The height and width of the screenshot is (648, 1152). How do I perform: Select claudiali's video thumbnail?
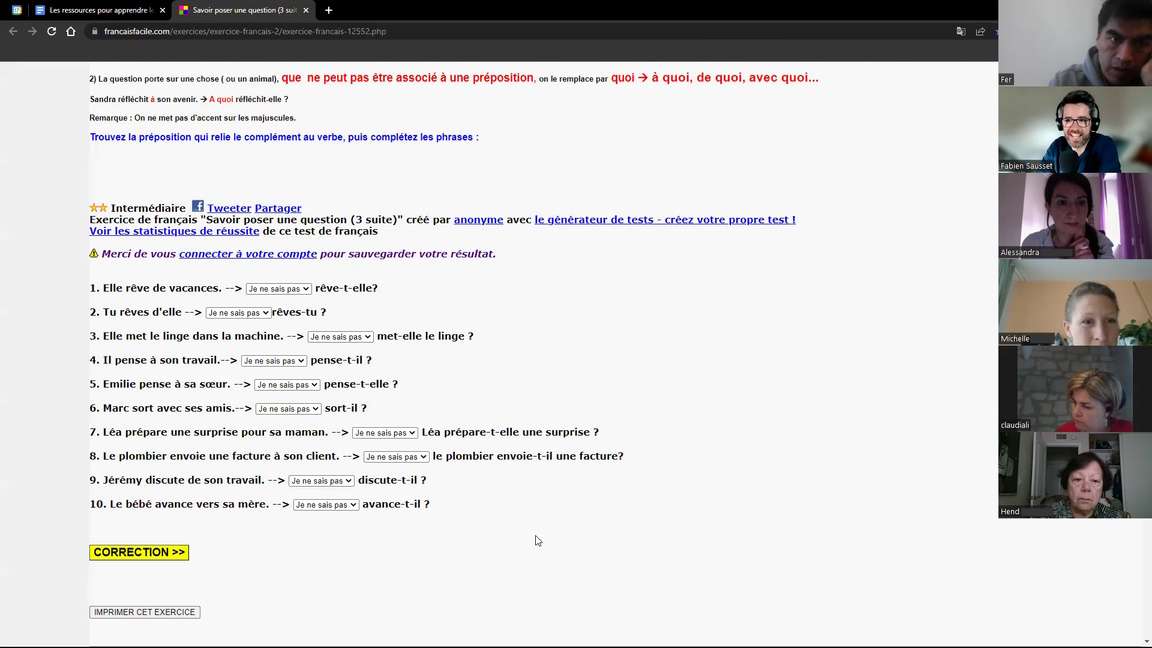(1075, 389)
